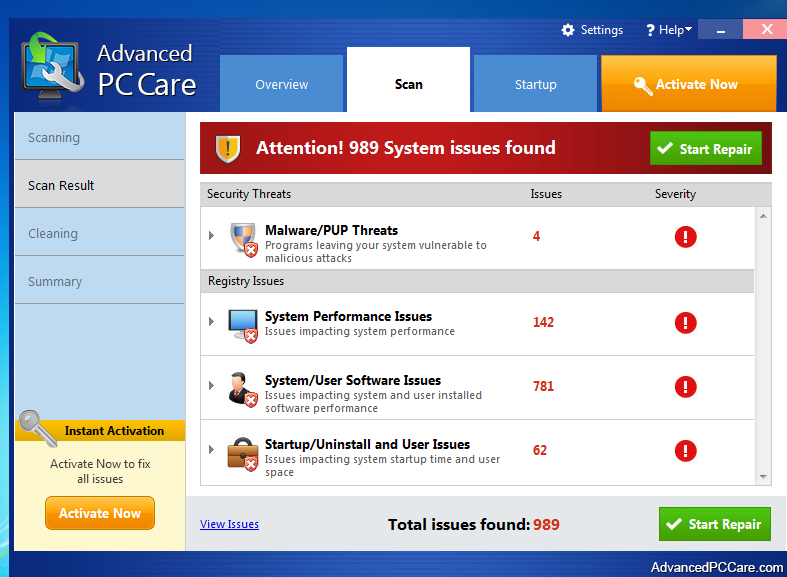Click the Settings gear icon
The height and width of the screenshot is (577, 787).
point(568,30)
